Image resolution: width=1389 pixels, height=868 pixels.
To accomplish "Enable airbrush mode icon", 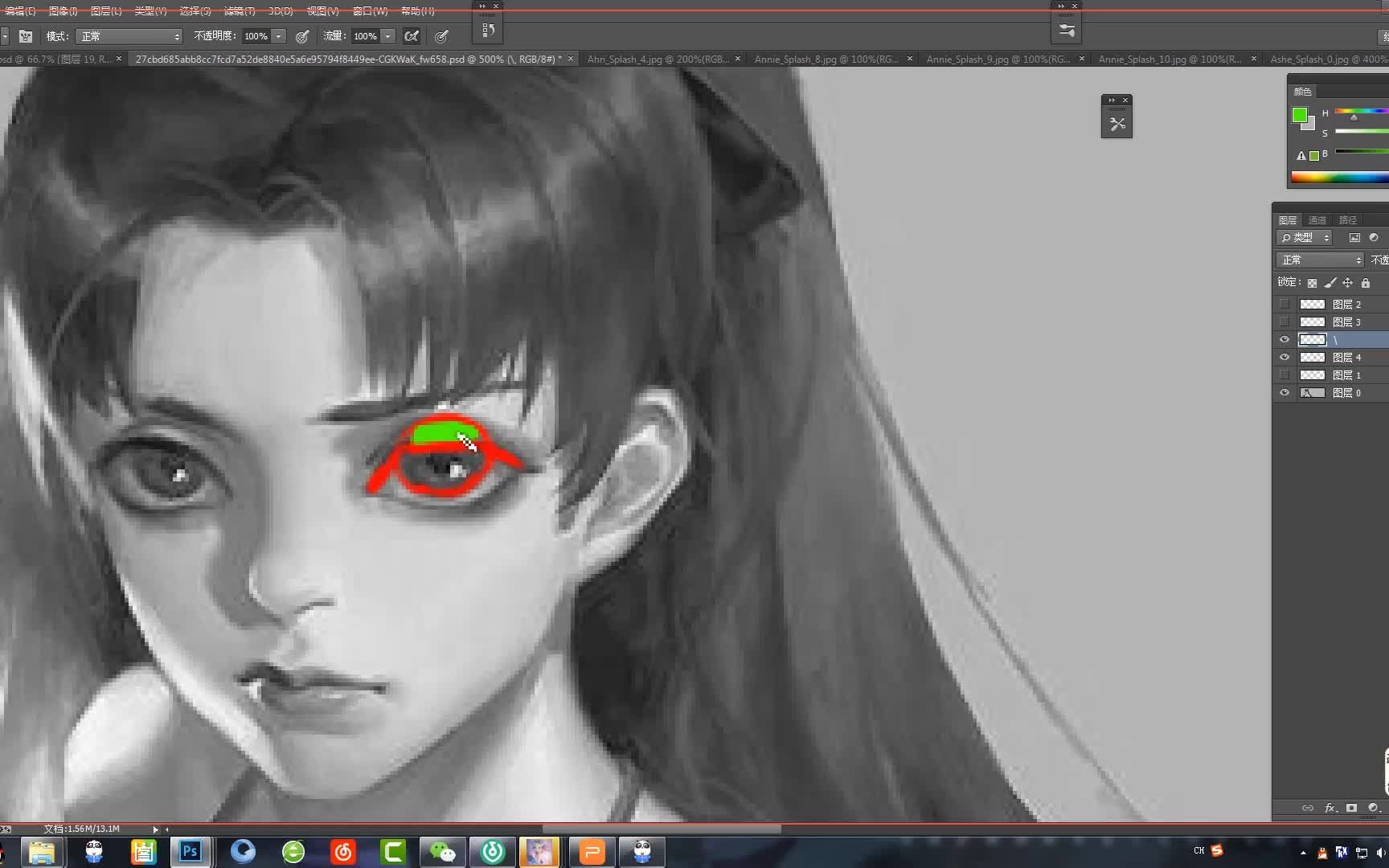I will [x=412, y=36].
